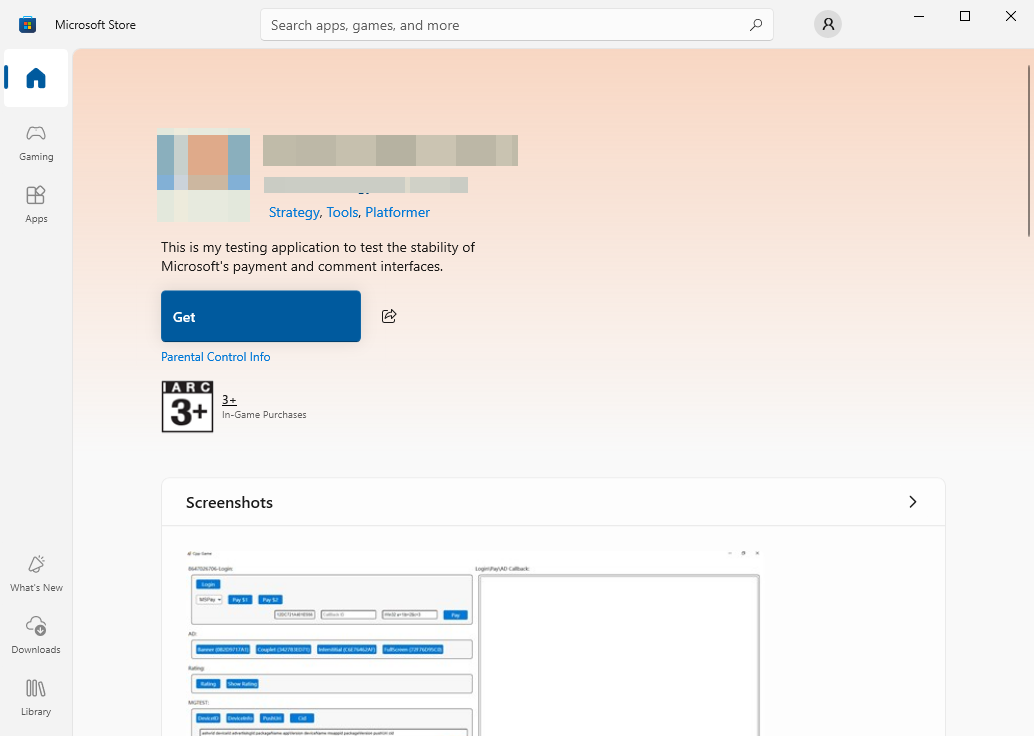Click the search magnifier icon

[756, 25]
